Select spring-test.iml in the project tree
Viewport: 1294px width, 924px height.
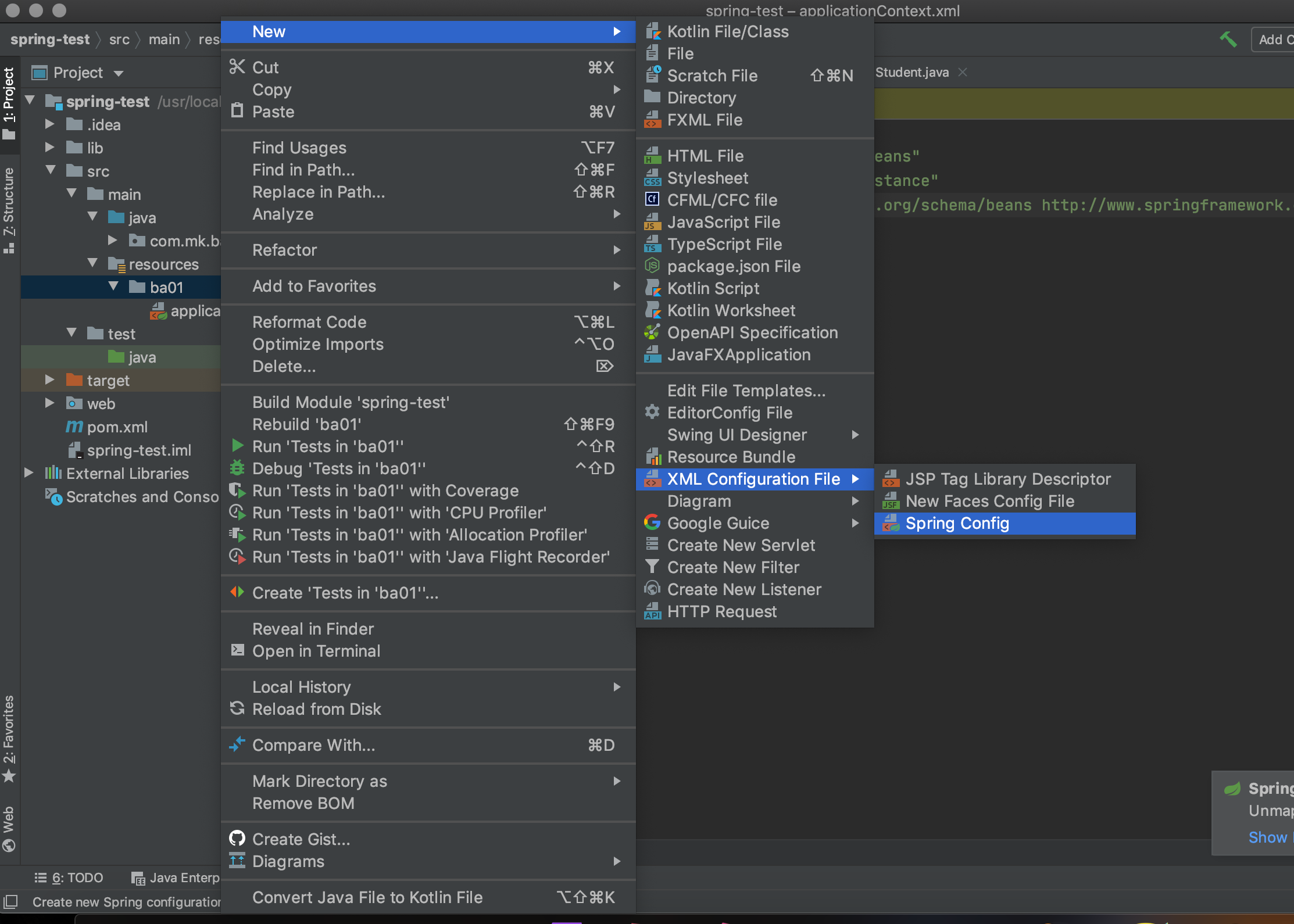(x=138, y=450)
